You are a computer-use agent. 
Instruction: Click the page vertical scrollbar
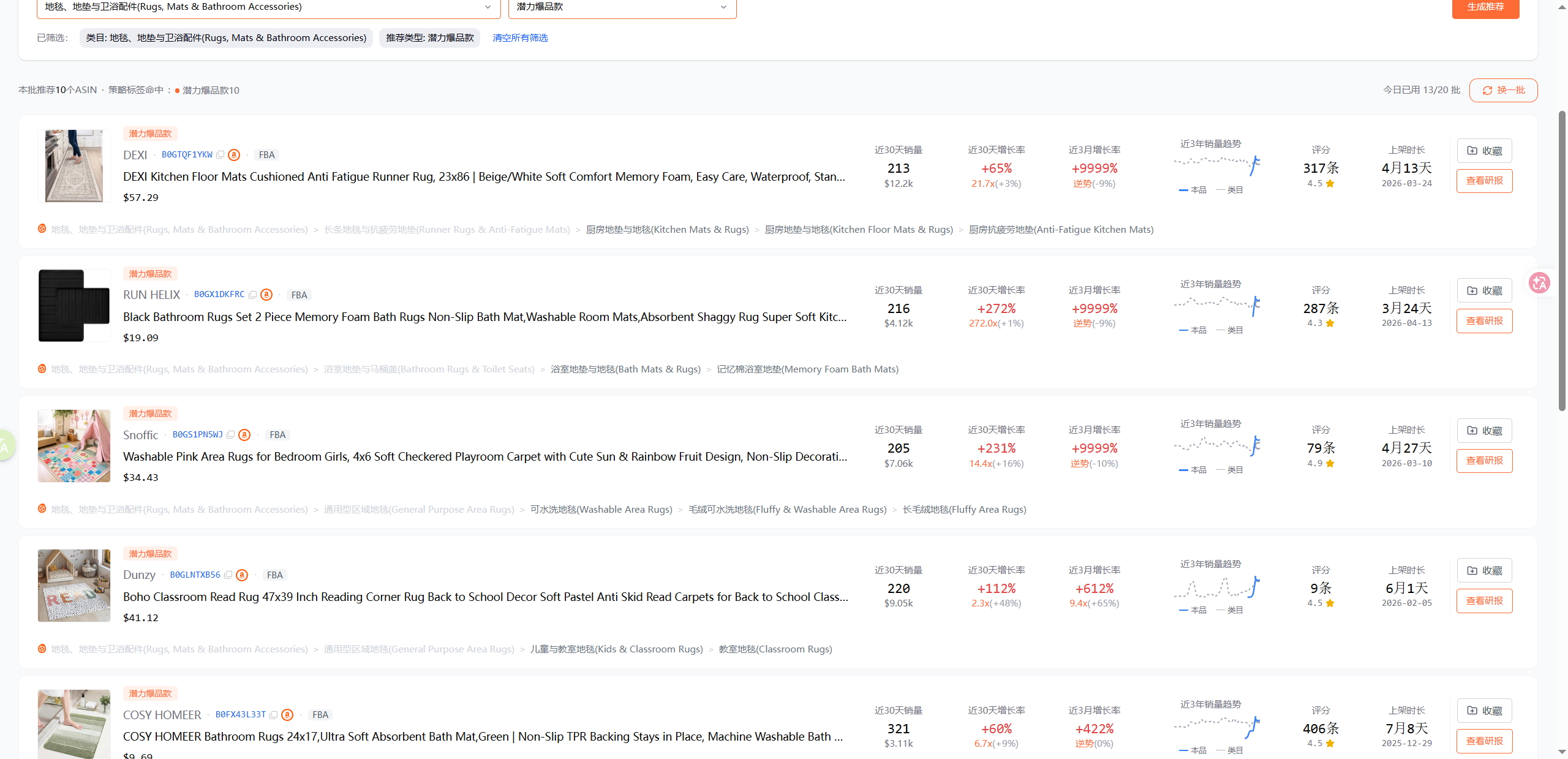[1561, 260]
